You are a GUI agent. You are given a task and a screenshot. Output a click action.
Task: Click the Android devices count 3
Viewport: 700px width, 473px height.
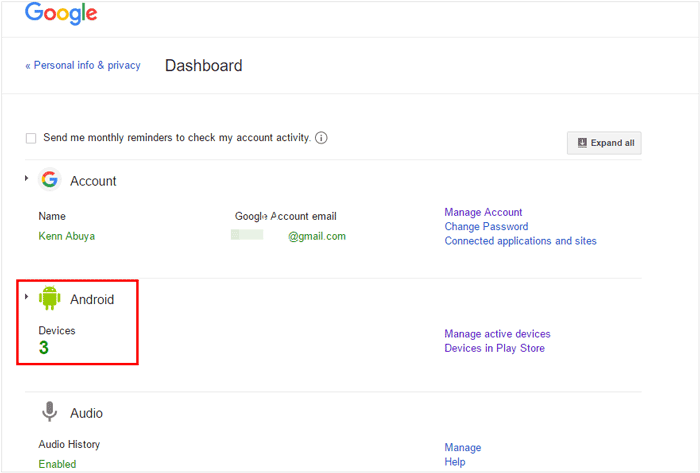click(x=43, y=348)
